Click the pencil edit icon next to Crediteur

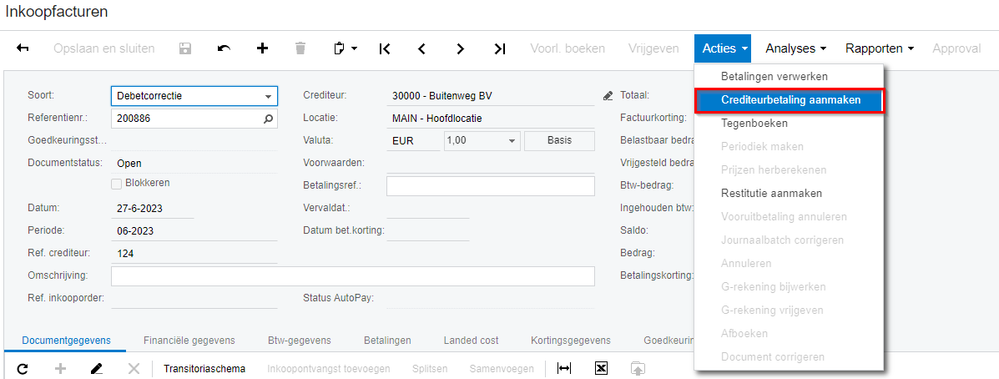(x=607, y=96)
